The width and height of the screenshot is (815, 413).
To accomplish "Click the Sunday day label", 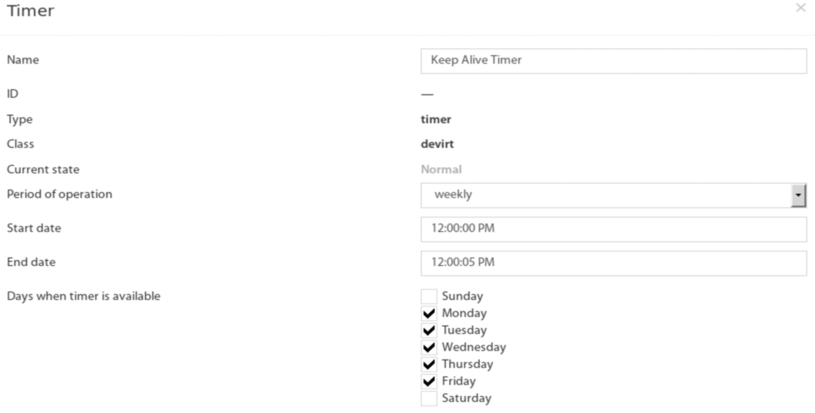I will [x=462, y=296].
